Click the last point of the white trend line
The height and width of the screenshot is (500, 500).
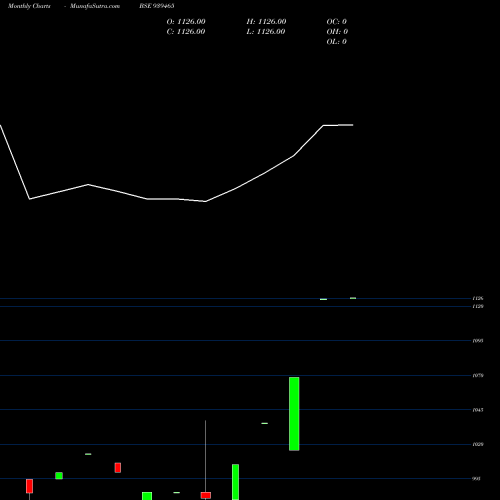(353, 125)
